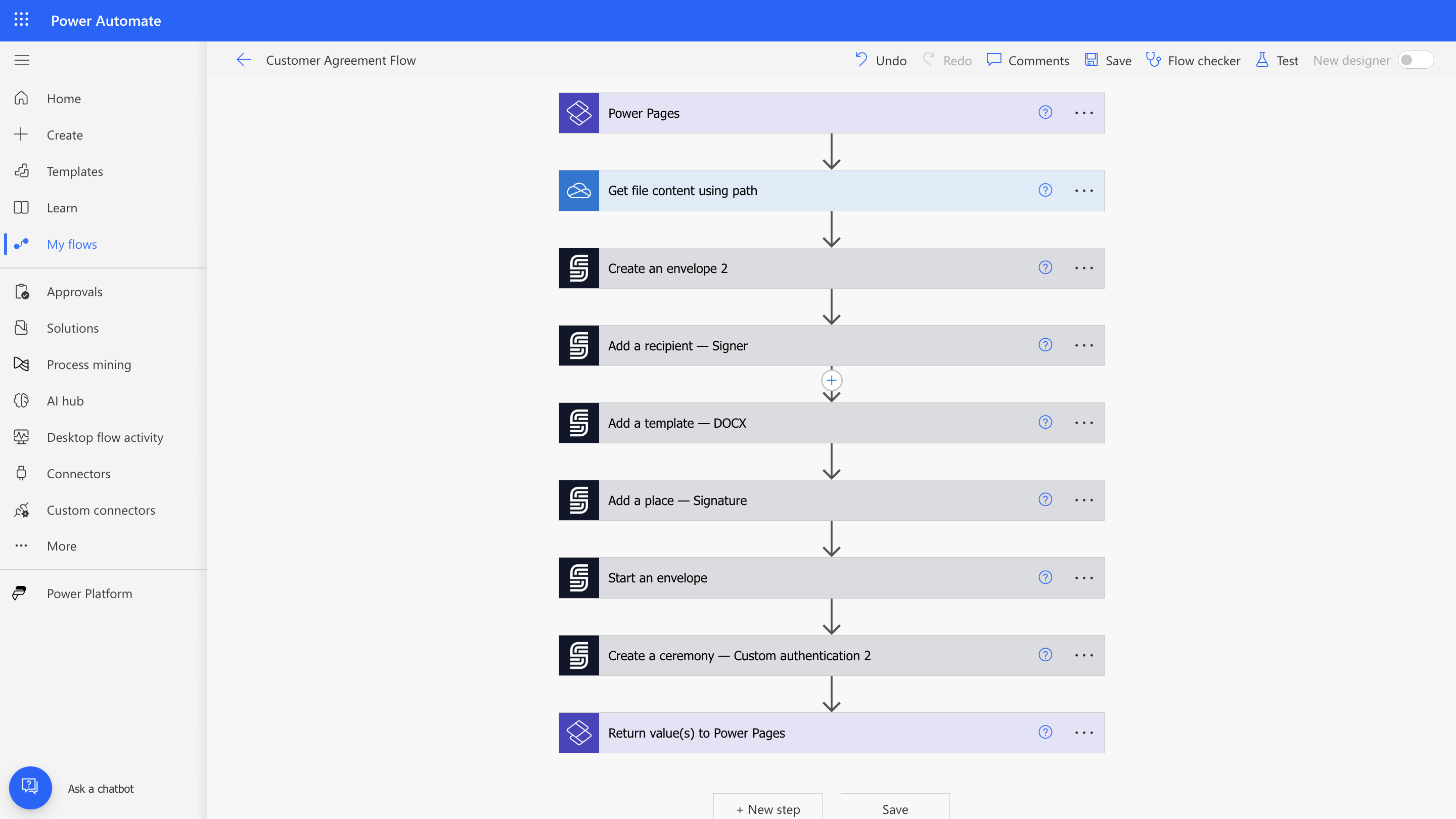Open help for Start an envelope step

pos(1045,578)
